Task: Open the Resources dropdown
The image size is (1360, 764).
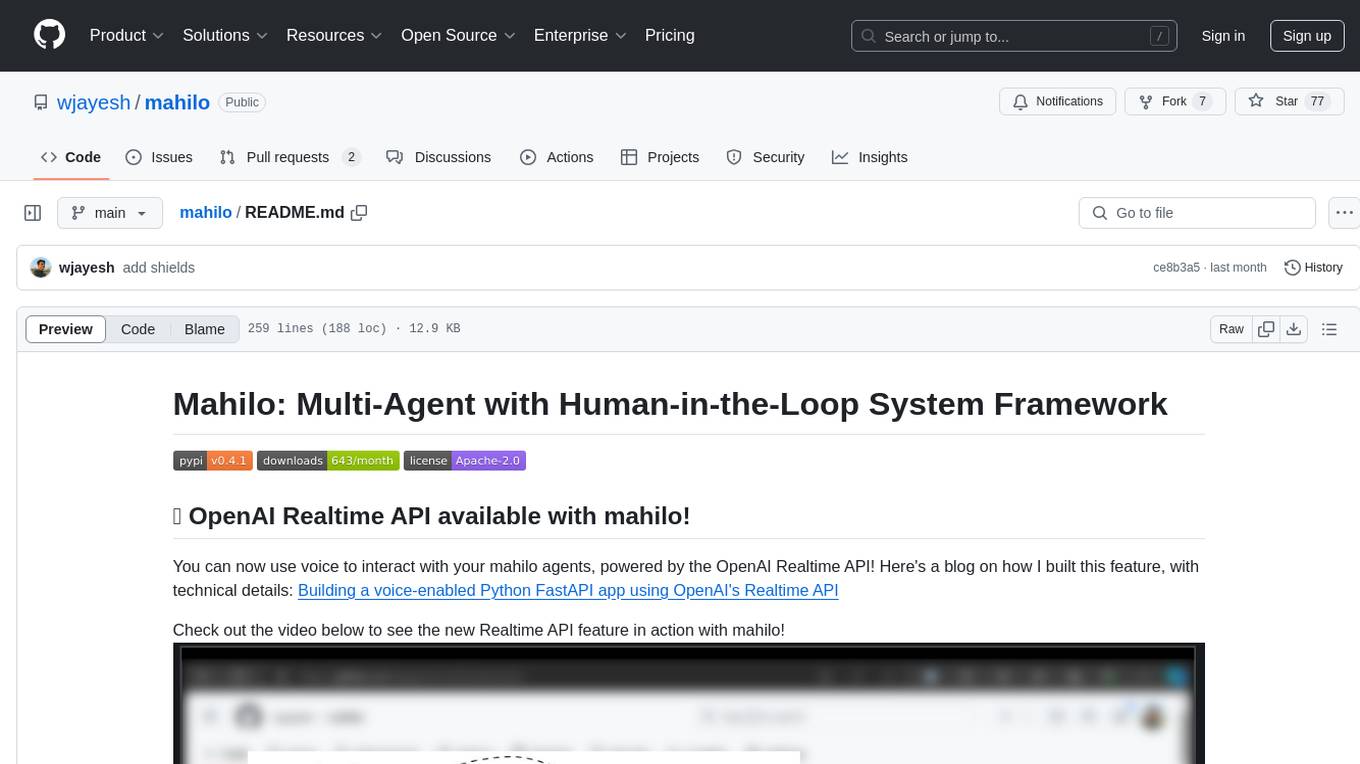Action: click(x=334, y=35)
